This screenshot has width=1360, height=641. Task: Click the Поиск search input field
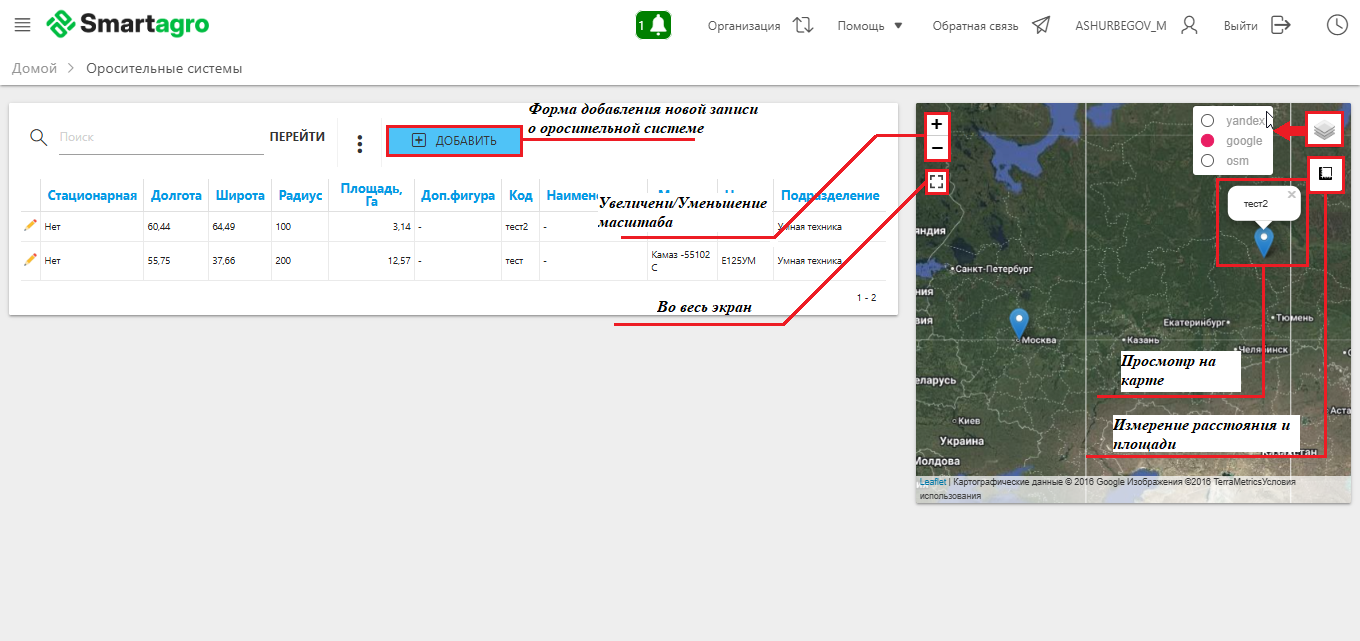[x=160, y=137]
